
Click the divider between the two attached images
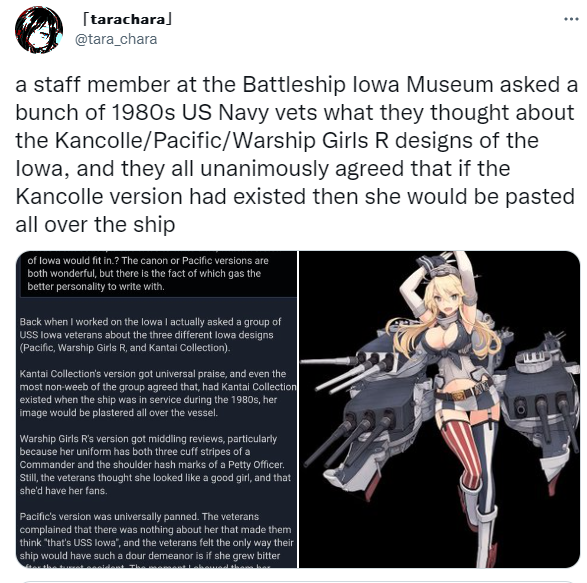point(298,409)
